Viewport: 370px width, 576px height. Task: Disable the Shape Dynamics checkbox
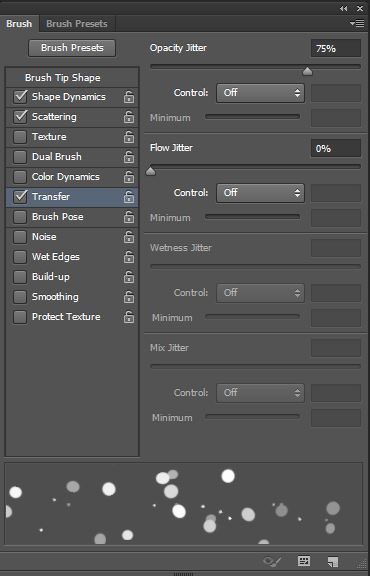point(20,97)
